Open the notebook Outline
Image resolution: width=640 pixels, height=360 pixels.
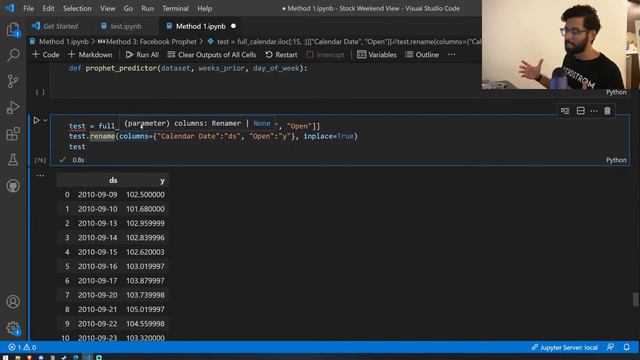pos(422,54)
